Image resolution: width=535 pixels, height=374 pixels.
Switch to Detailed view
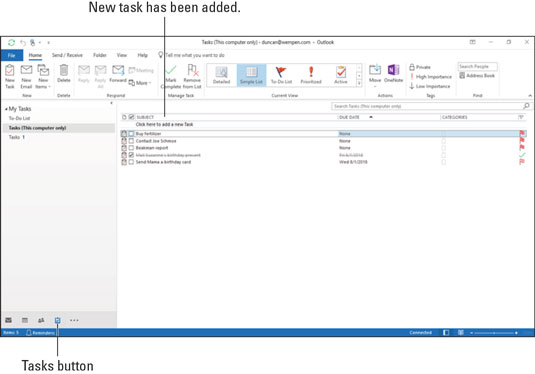(221, 75)
